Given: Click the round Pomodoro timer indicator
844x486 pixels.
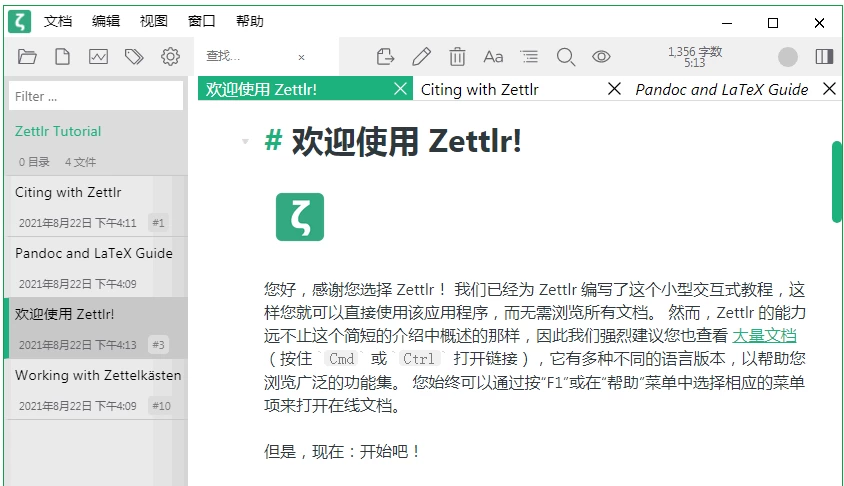Looking at the screenshot, I should point(788,57).
